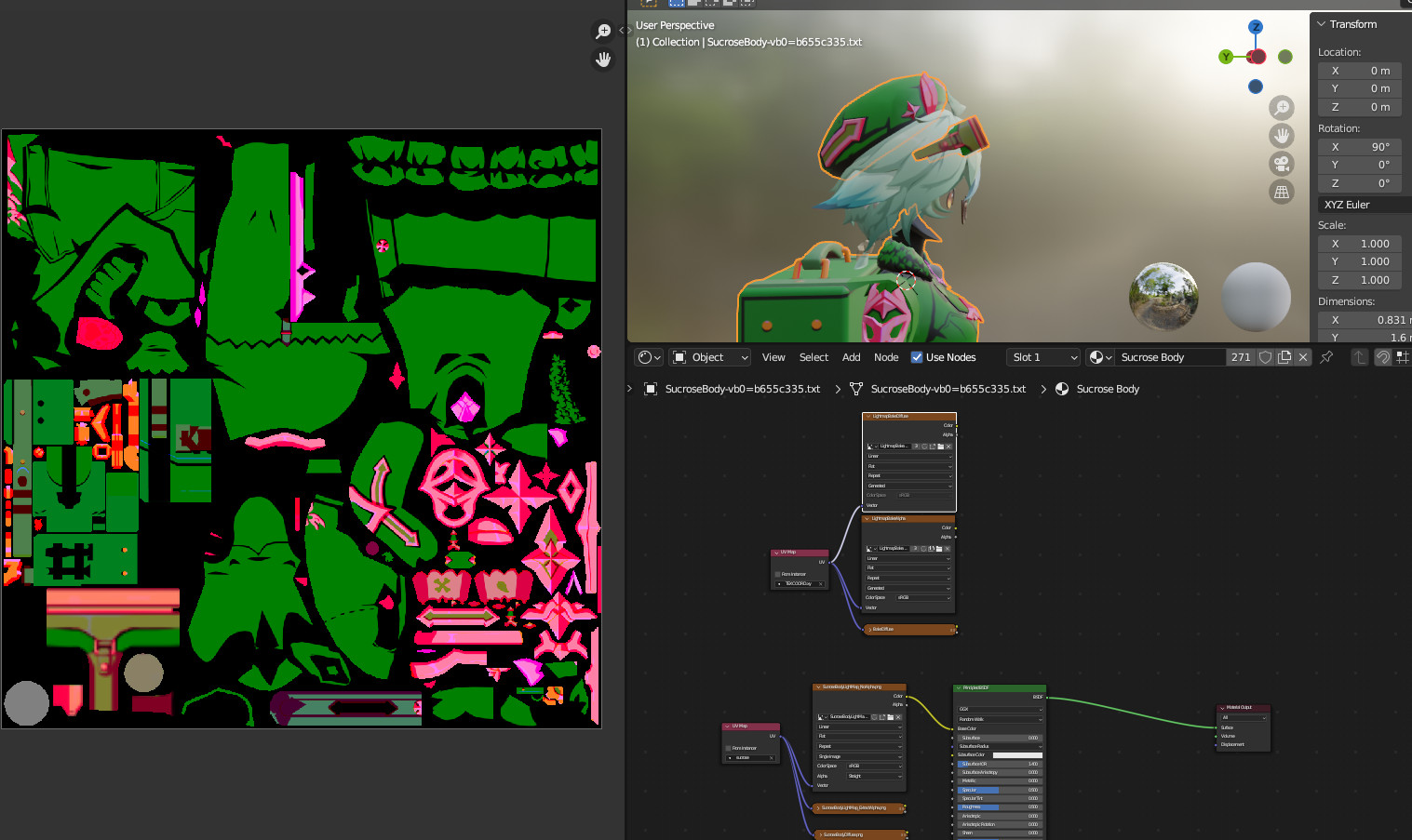Click the Sucrose Body material sphere icon in breadcrumb
The height and width of the screenshot is (840, 1412).
[1062, 389]
